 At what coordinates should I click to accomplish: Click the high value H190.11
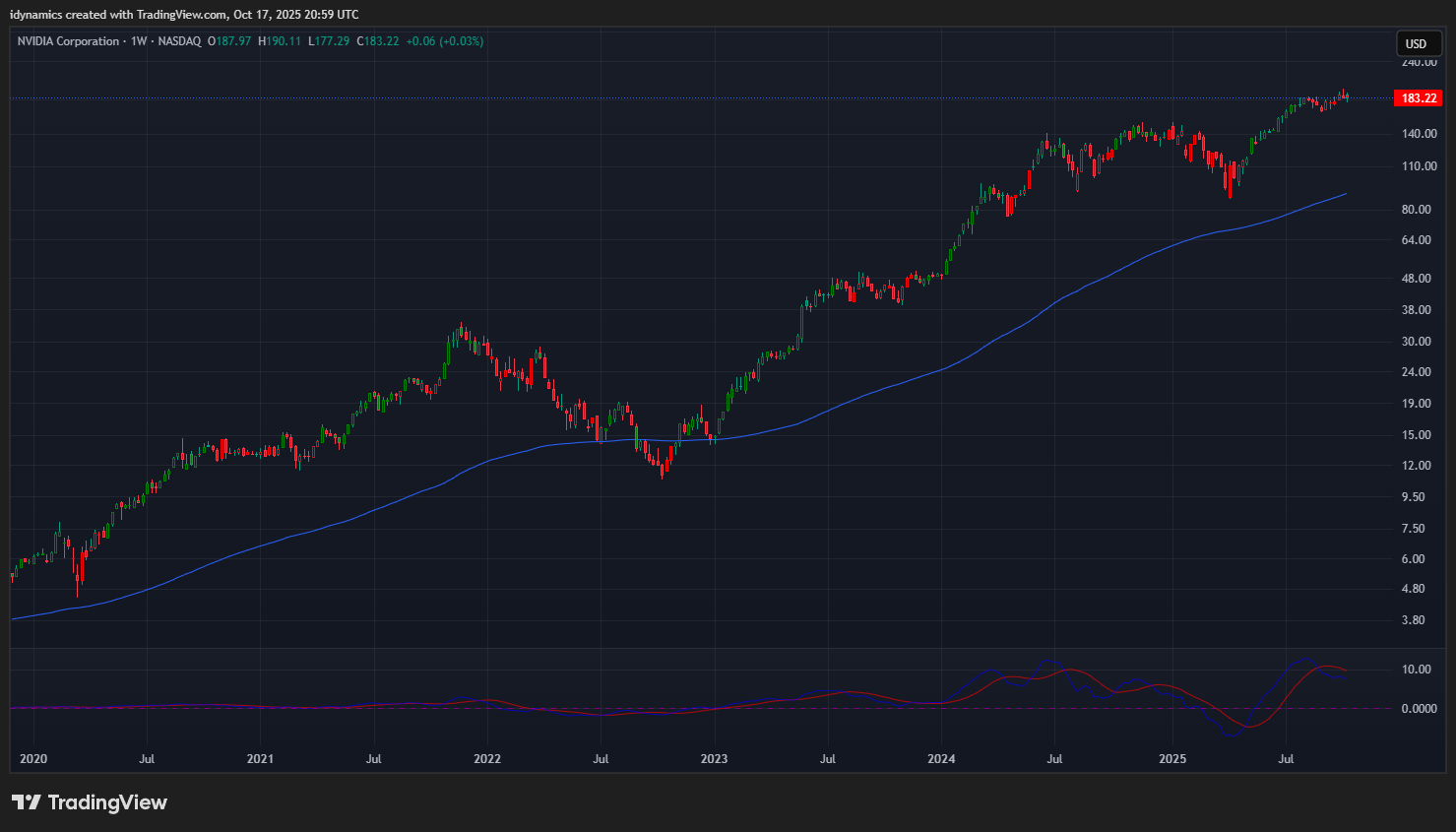280,41
